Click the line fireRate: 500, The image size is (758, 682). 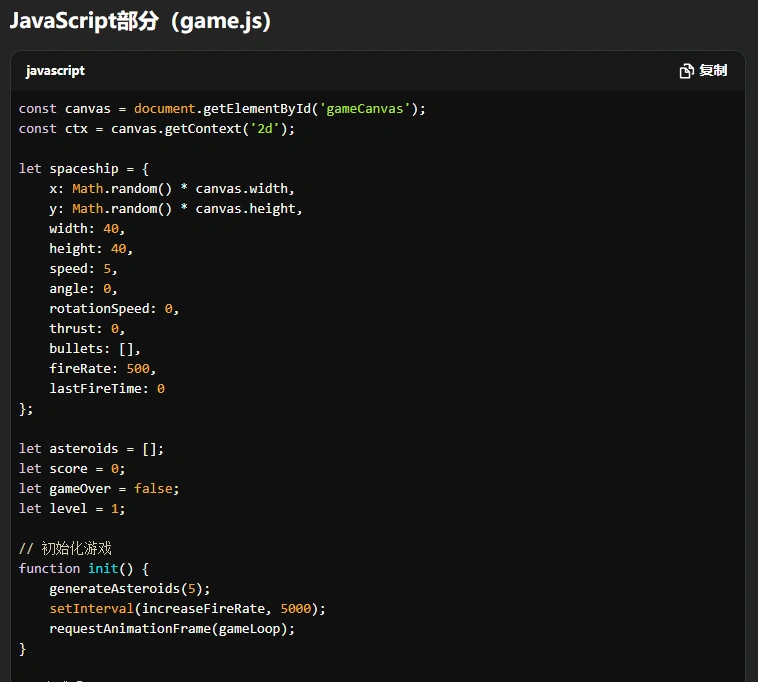point(102,369)
